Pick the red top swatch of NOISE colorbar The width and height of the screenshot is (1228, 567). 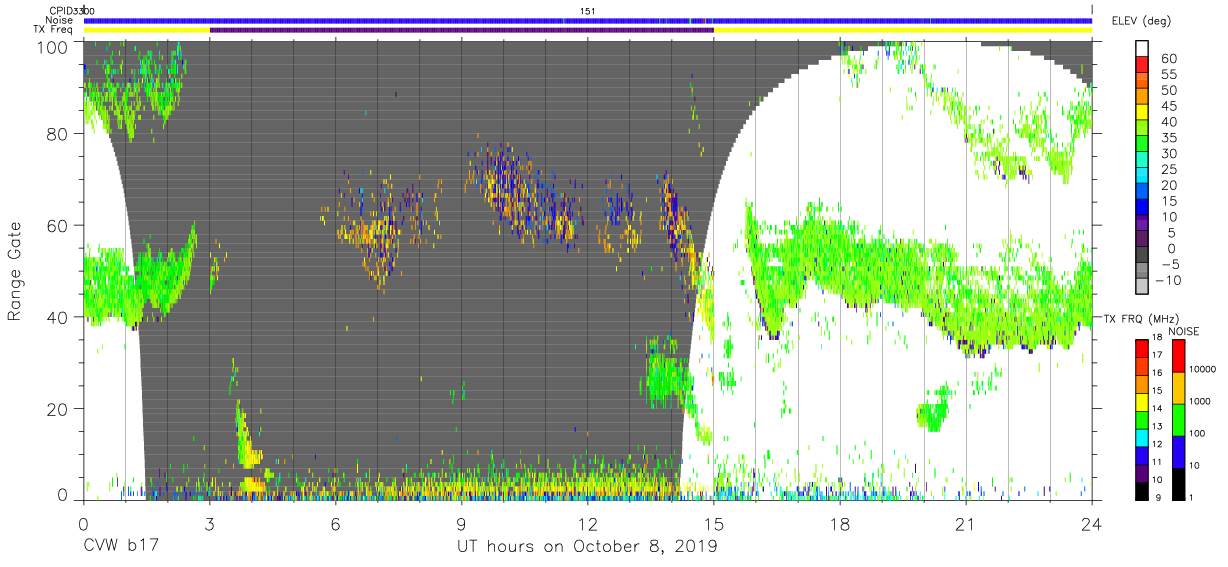coord(1181,356)
